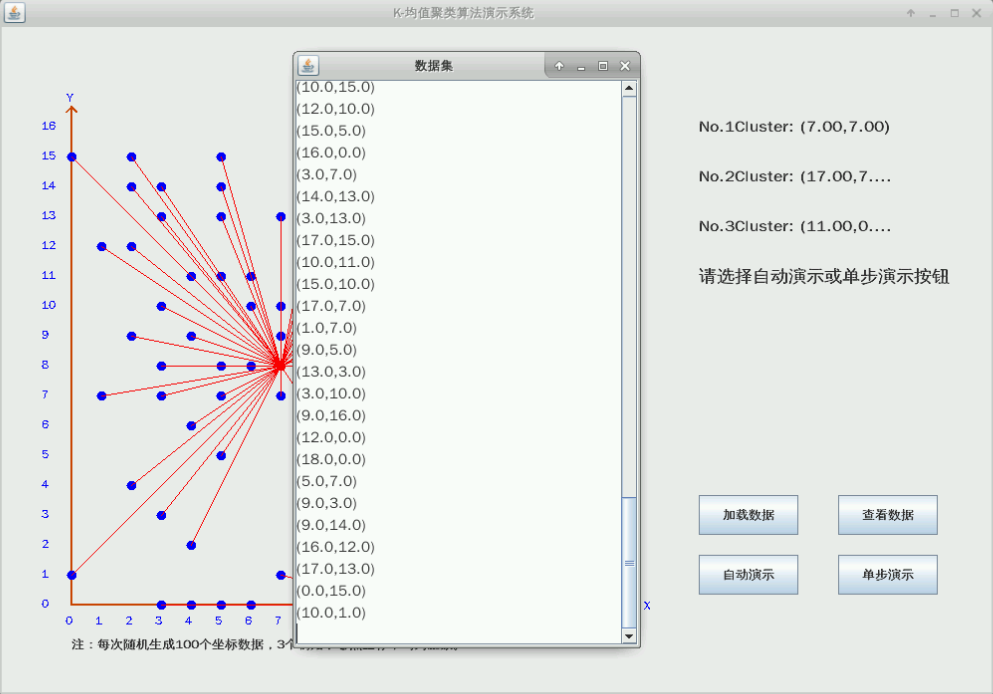Viewport: 993px width, 694px height.
Task: Run the 单步演示 single-step demo
Action: (x=887, y=575)
